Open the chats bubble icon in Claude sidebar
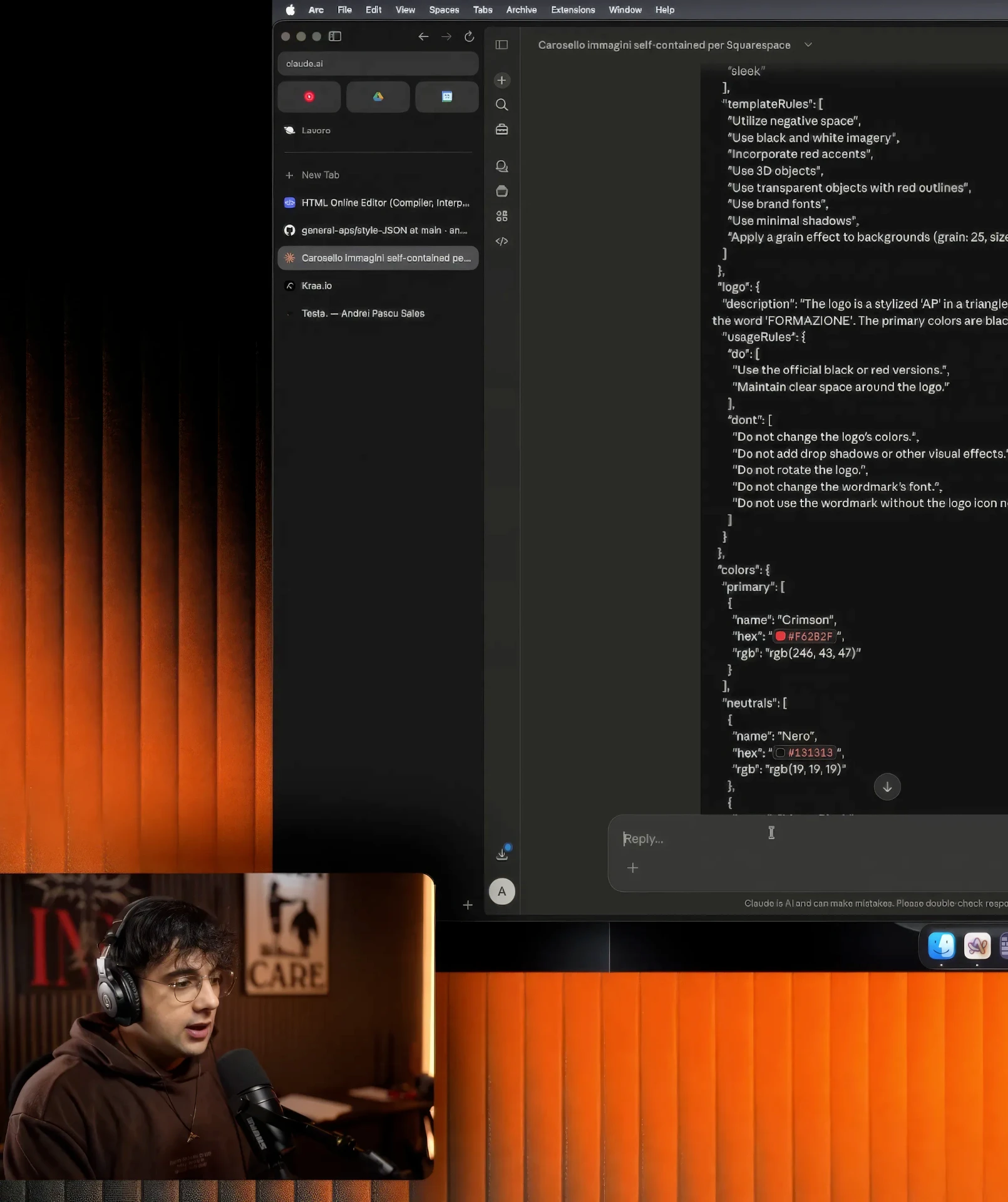 501,166
